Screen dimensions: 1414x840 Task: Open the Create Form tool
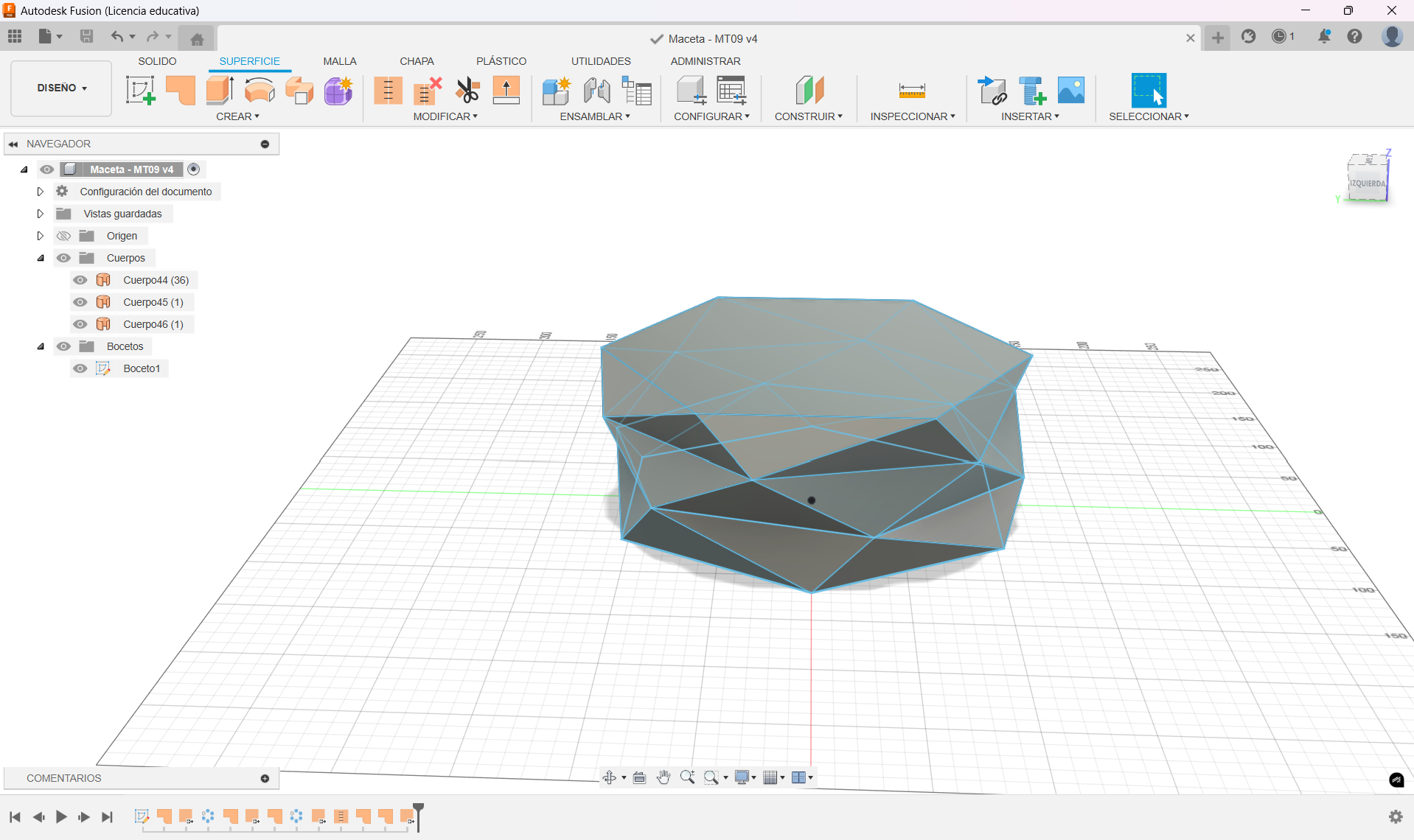(339, 91)
